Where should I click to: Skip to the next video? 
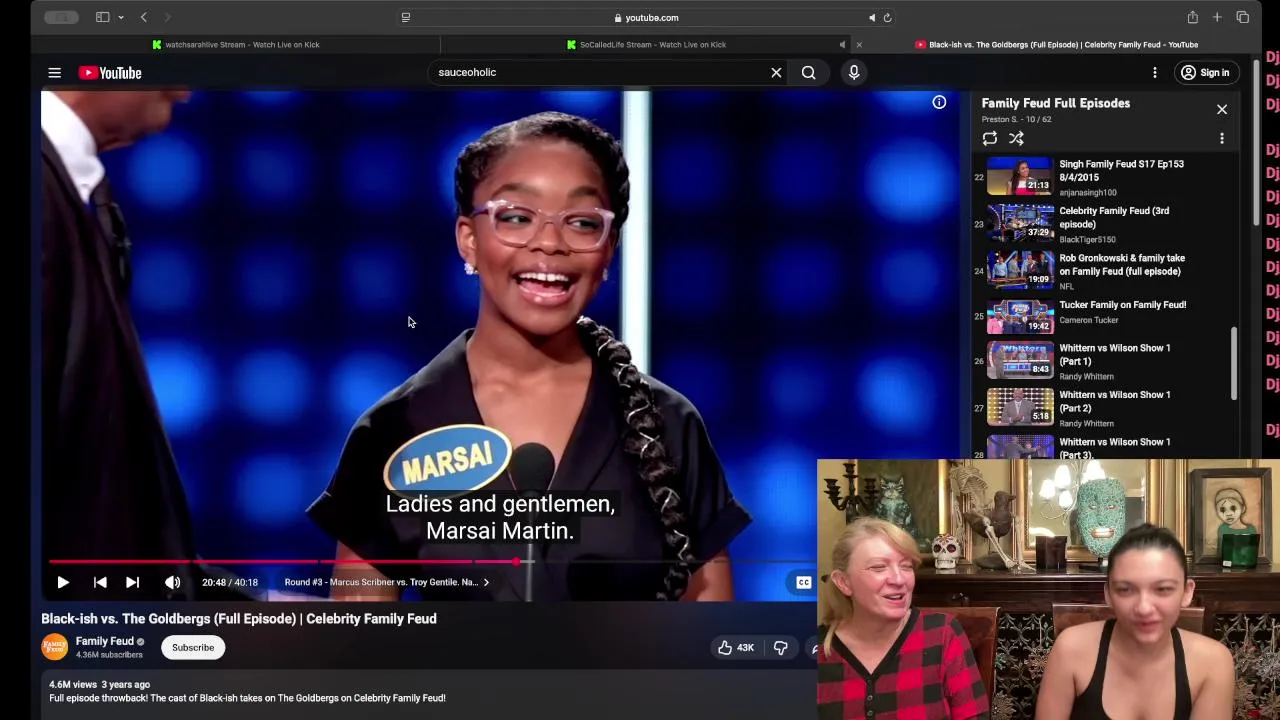pyautogui.click(x=132, y=582)
